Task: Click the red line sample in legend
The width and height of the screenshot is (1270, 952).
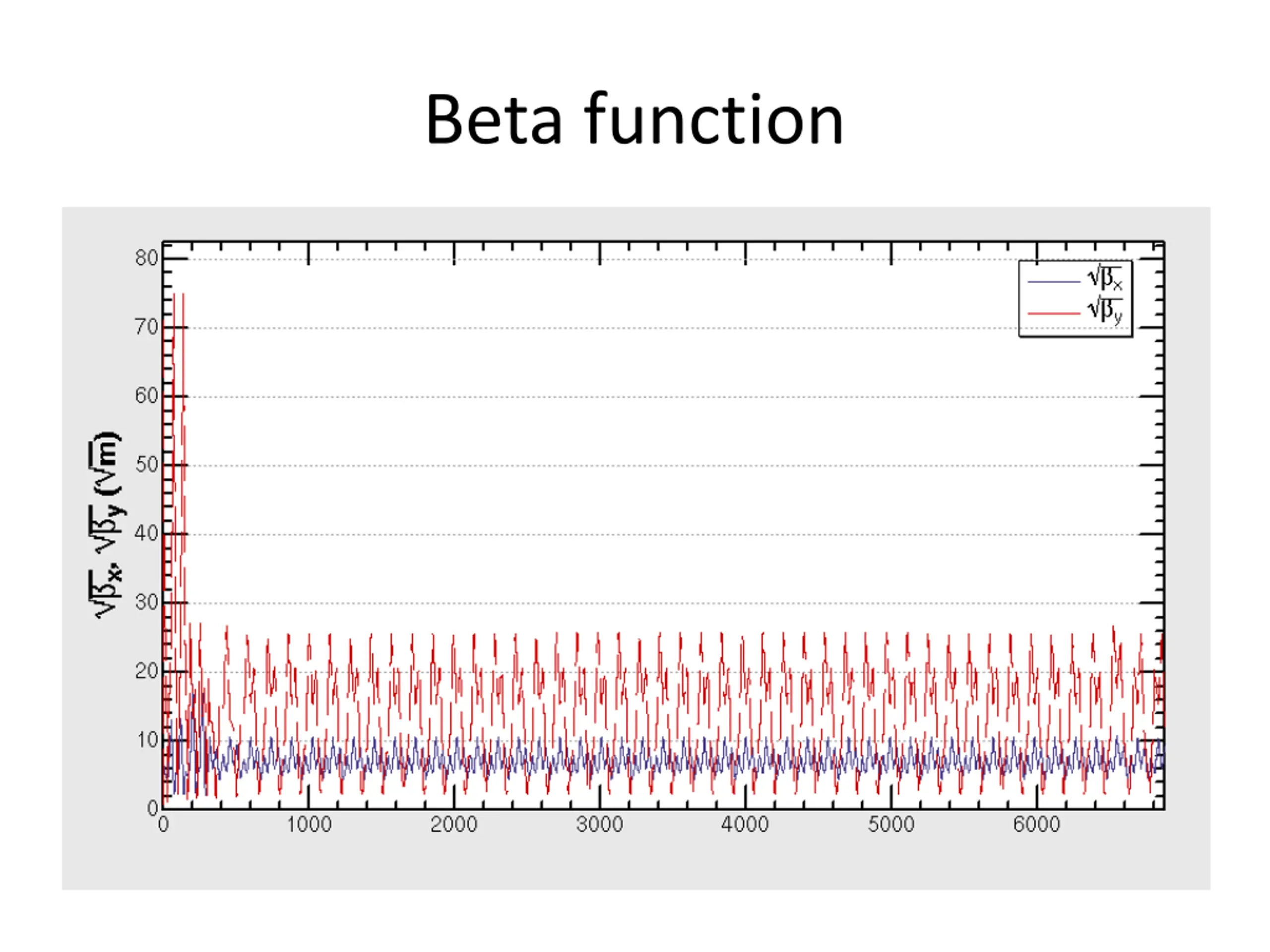Action: 1054,313
